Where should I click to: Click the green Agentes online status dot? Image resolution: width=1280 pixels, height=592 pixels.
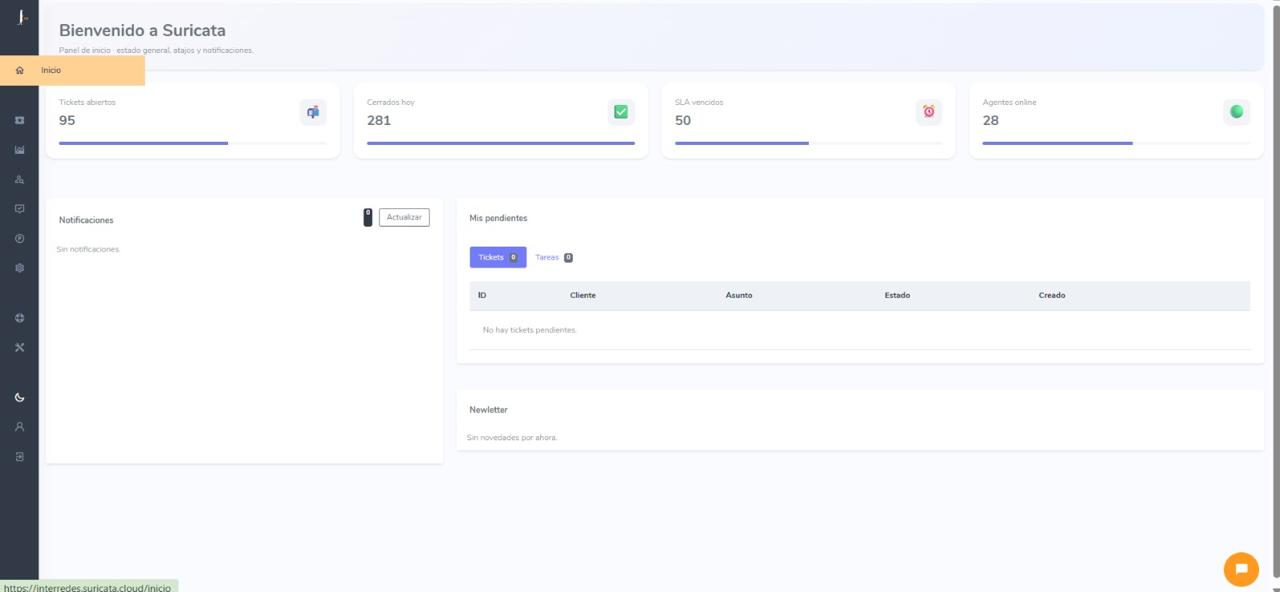click(x=1236, y=112)
